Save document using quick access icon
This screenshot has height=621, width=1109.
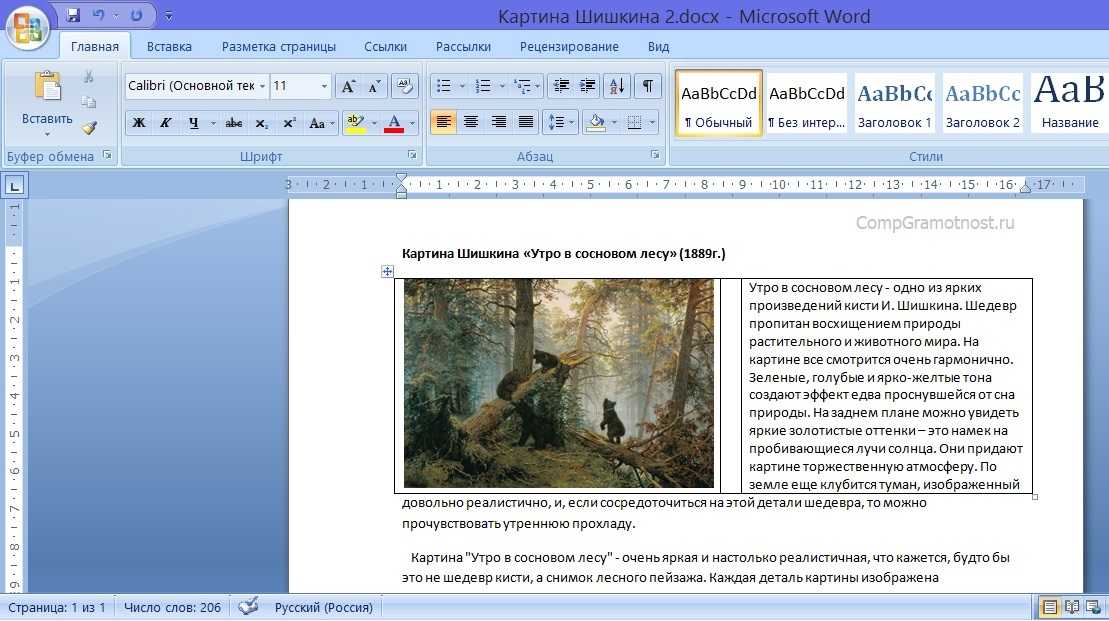(73, 16)
